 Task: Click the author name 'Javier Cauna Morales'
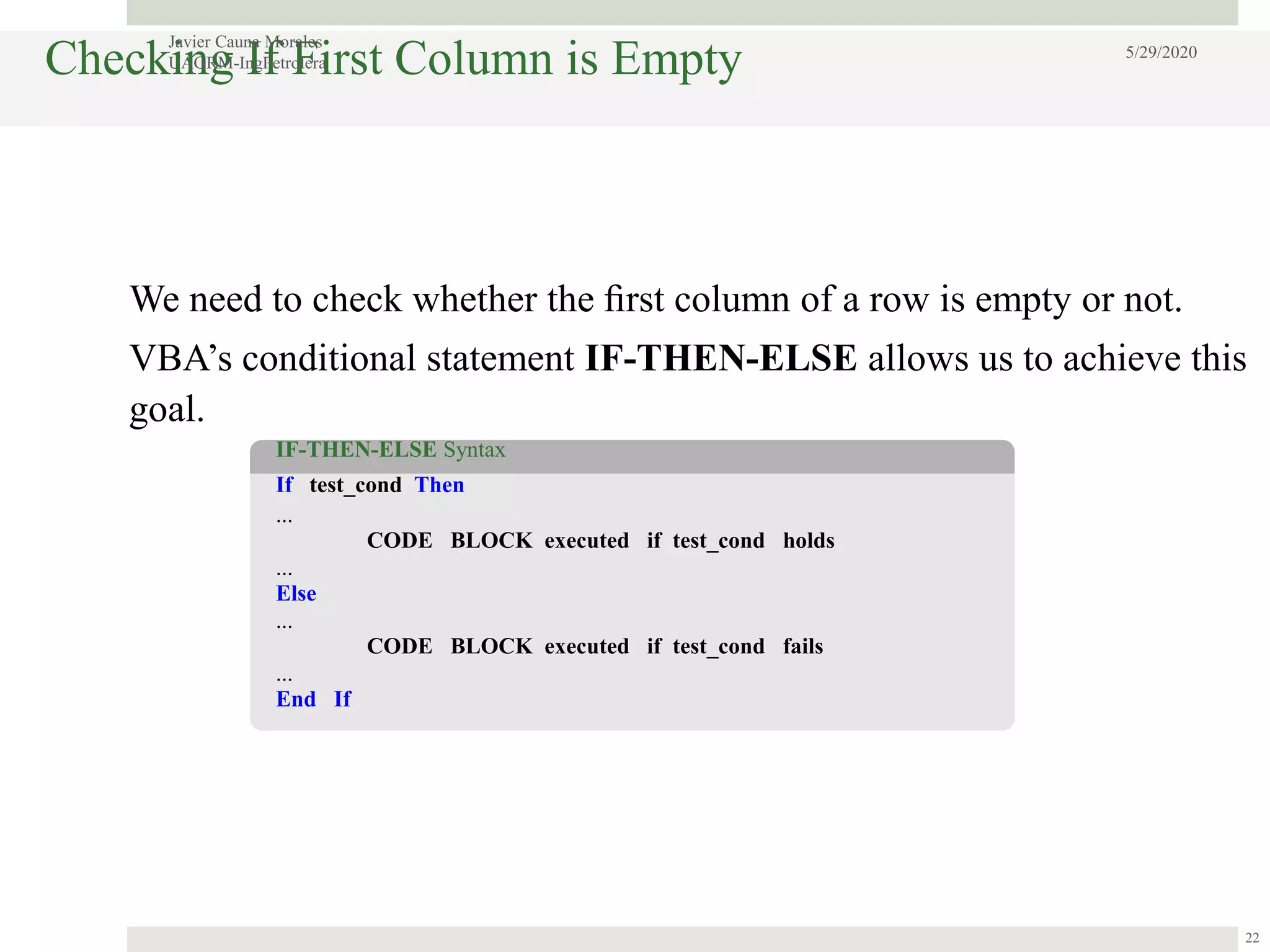coord(244,42)
